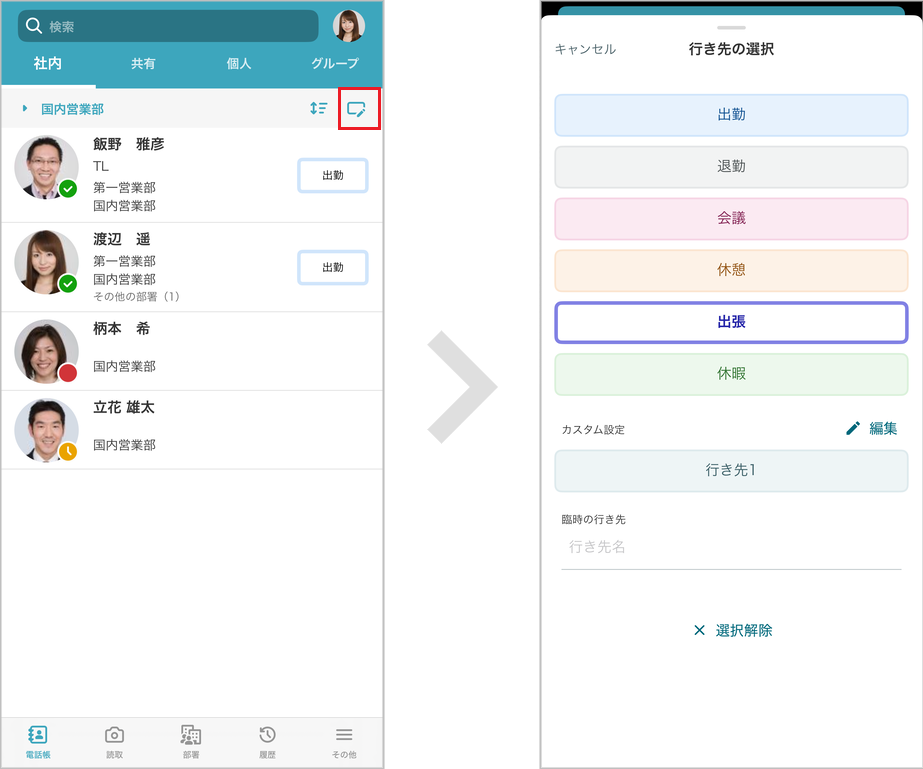Image resolution: width=923 pixels, height=769 pixels.
Task: Select the orange 休憩 destination option
Action: click(731, 270)
